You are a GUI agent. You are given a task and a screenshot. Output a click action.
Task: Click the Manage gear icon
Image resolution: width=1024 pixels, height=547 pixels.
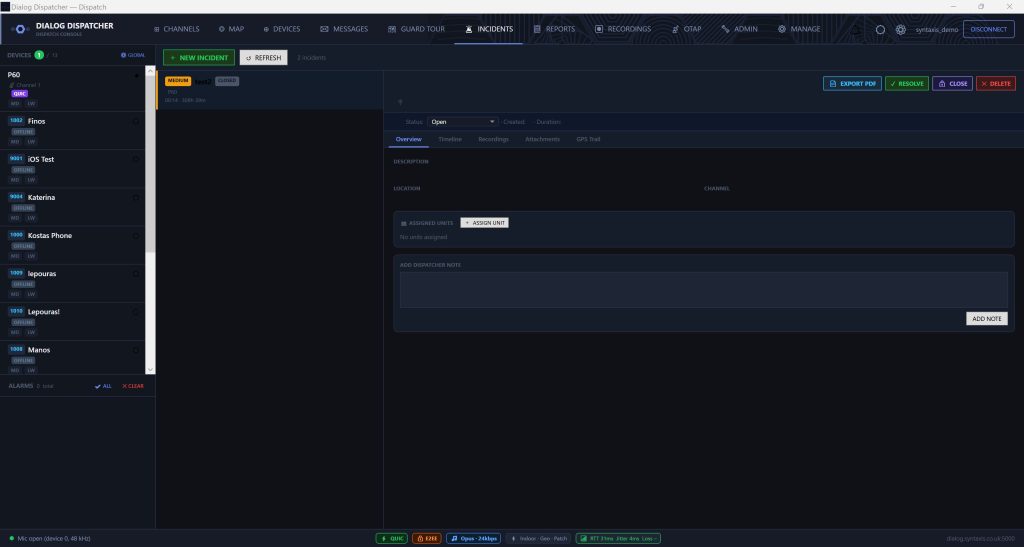(x=782, y=29)
